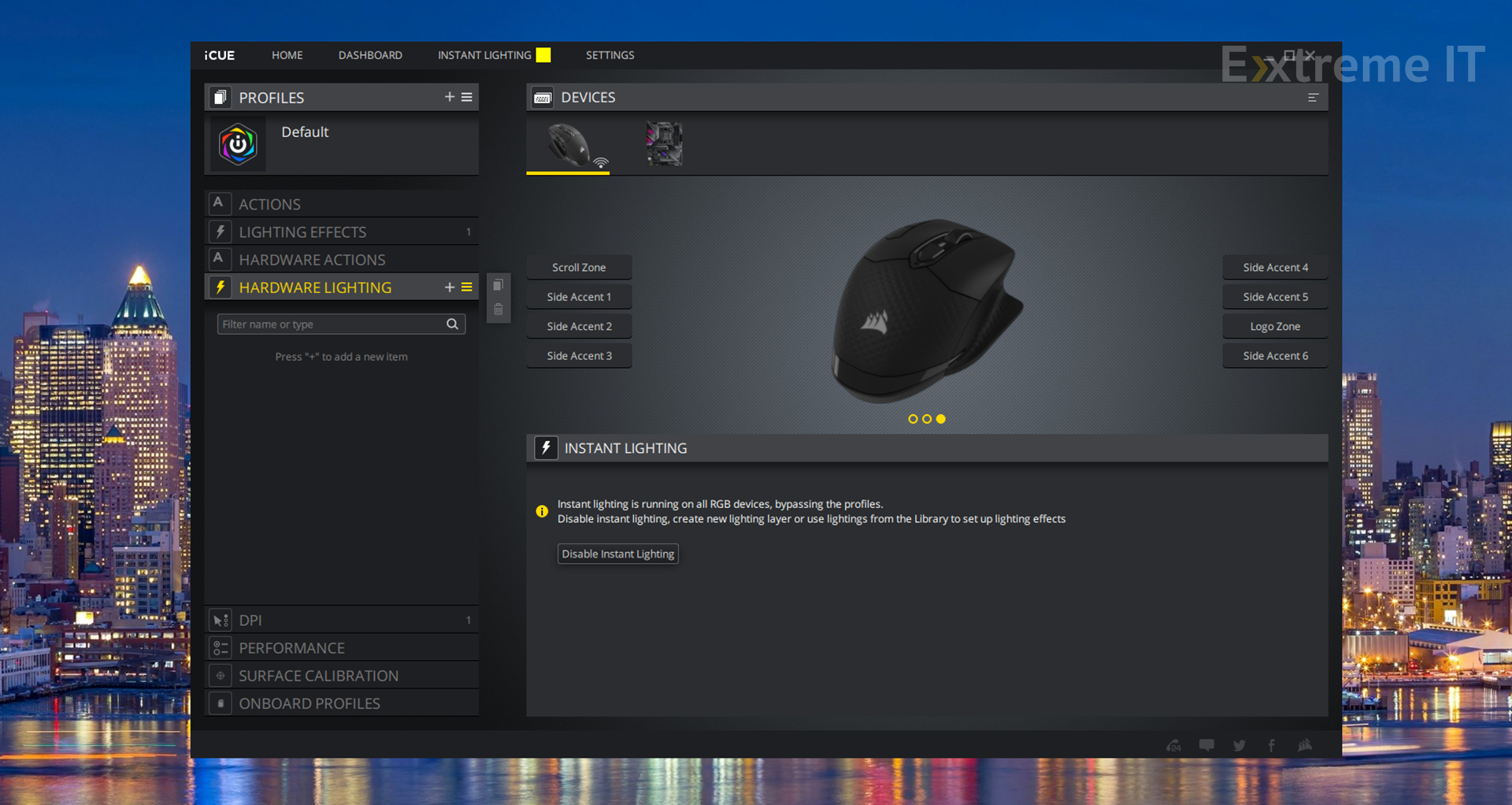This screenshot has width=1512, height=805.
Task: Switch to second mouse view dot
Action: coord(927,419)
